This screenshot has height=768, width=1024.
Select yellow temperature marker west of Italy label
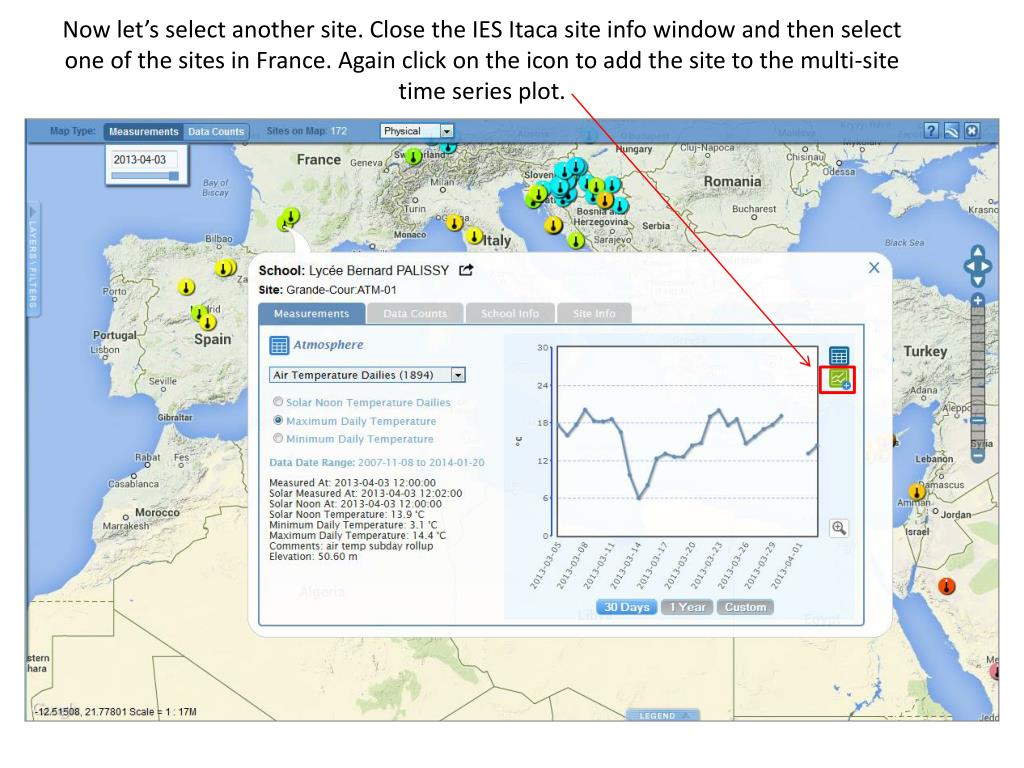pos(475,236)
